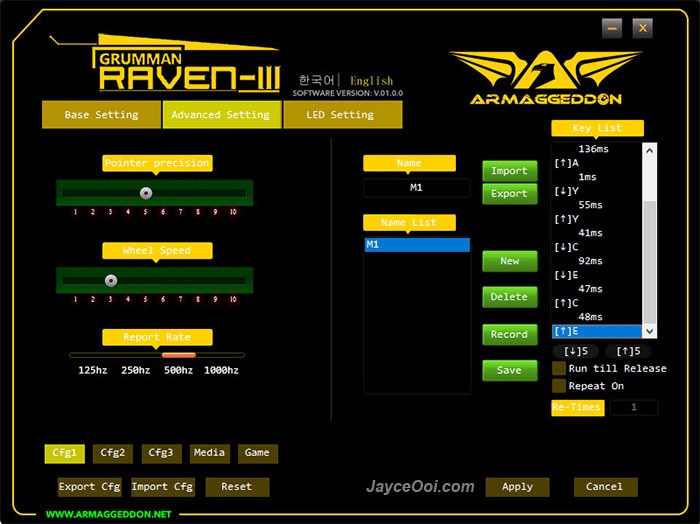The image size is (700, 524).
Task: Open the WWW.ARMAGGEDDON.NET link
Action: pos(108,514)
